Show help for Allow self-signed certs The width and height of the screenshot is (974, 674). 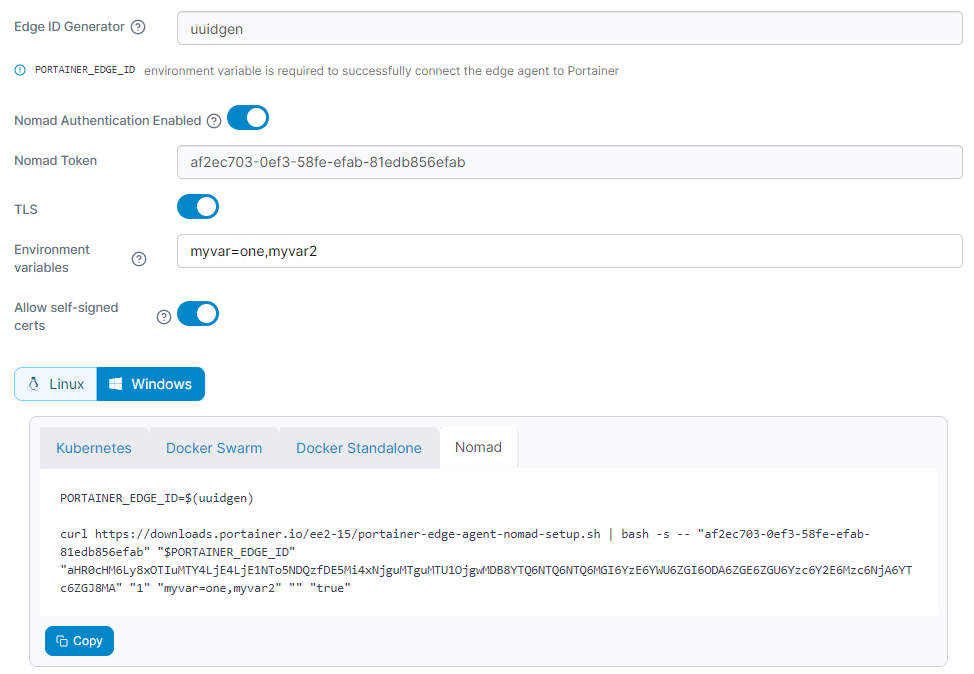coord(164,317)
